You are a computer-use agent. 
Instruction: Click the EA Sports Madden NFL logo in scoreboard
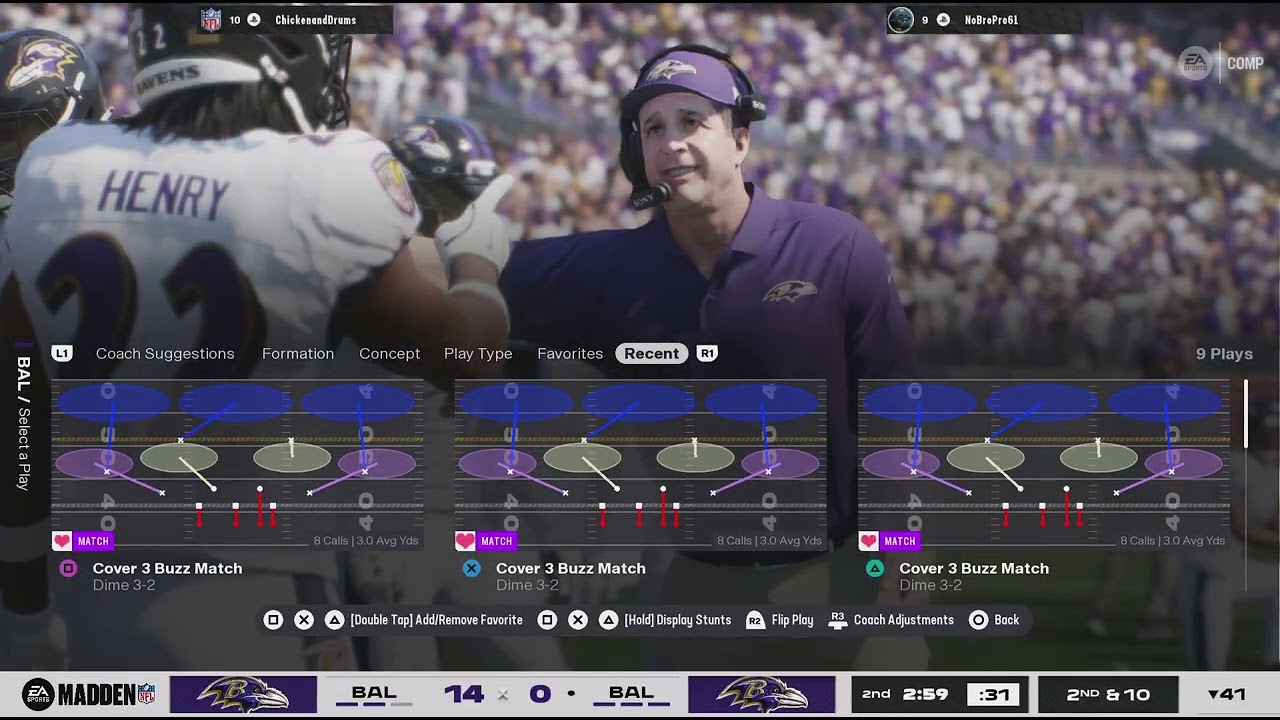tap(90, 695)
